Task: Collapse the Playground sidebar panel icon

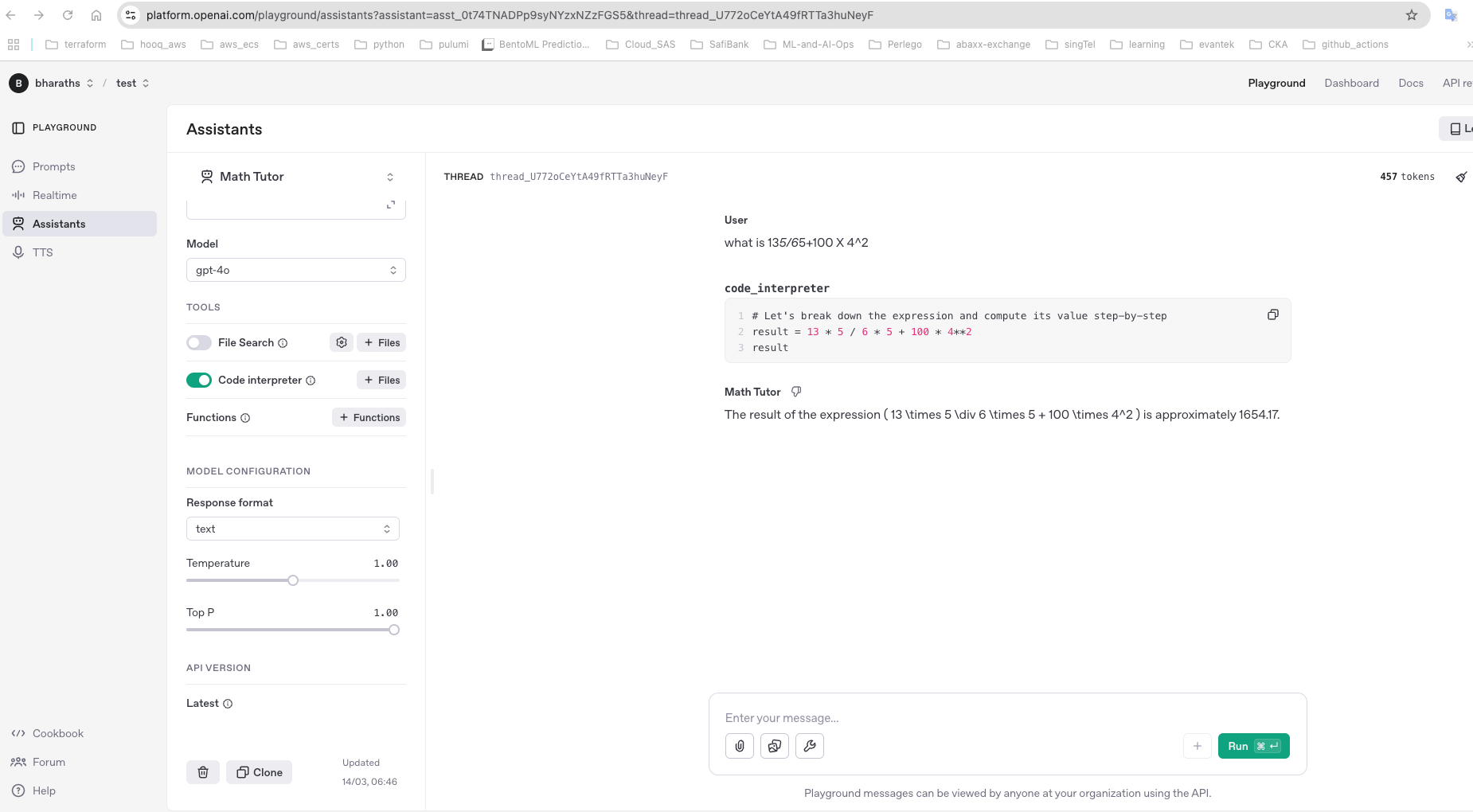Action: tap(18, 127)
